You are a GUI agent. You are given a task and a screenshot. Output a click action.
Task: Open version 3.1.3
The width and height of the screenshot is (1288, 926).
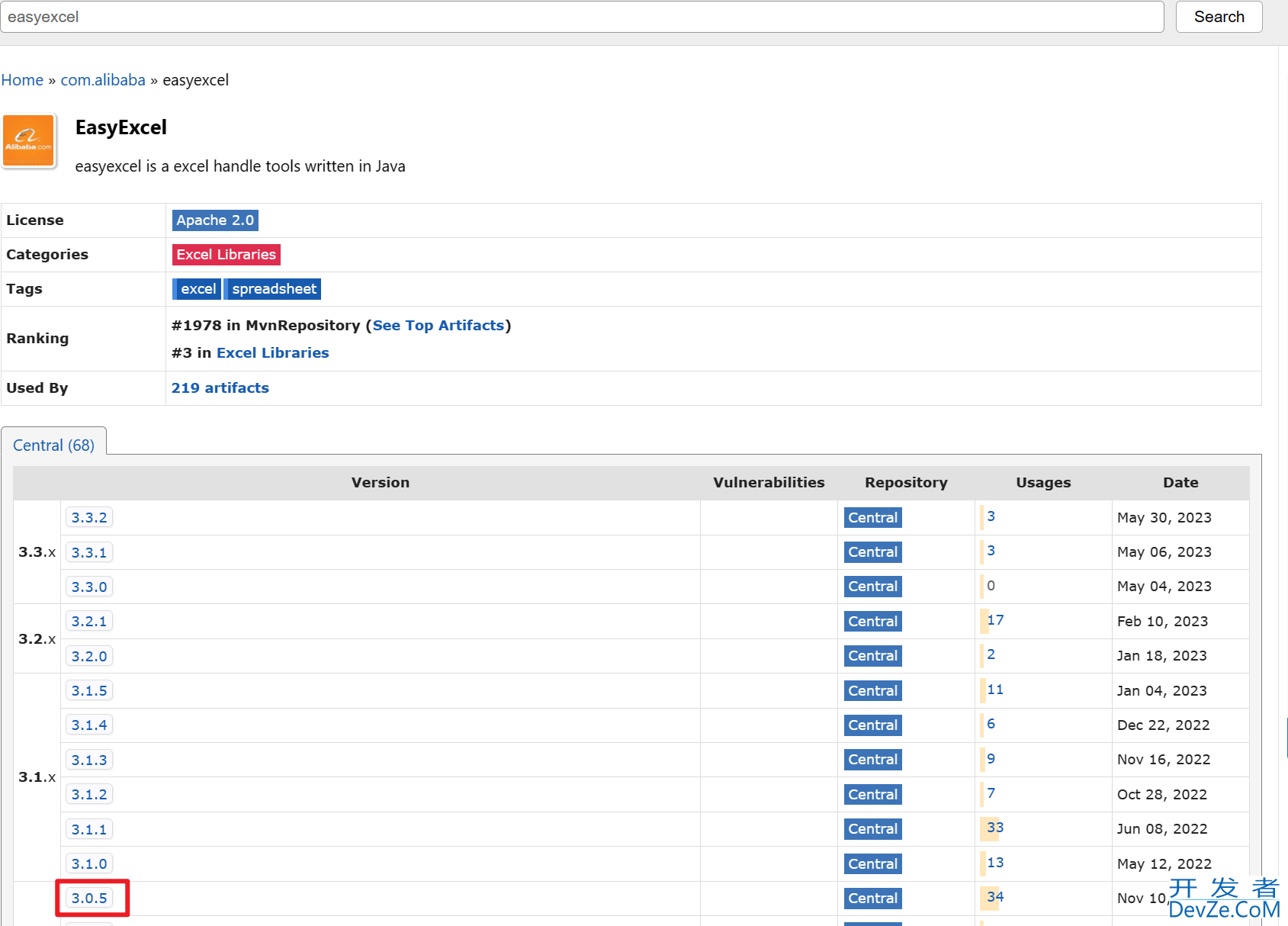pos(89,760)
